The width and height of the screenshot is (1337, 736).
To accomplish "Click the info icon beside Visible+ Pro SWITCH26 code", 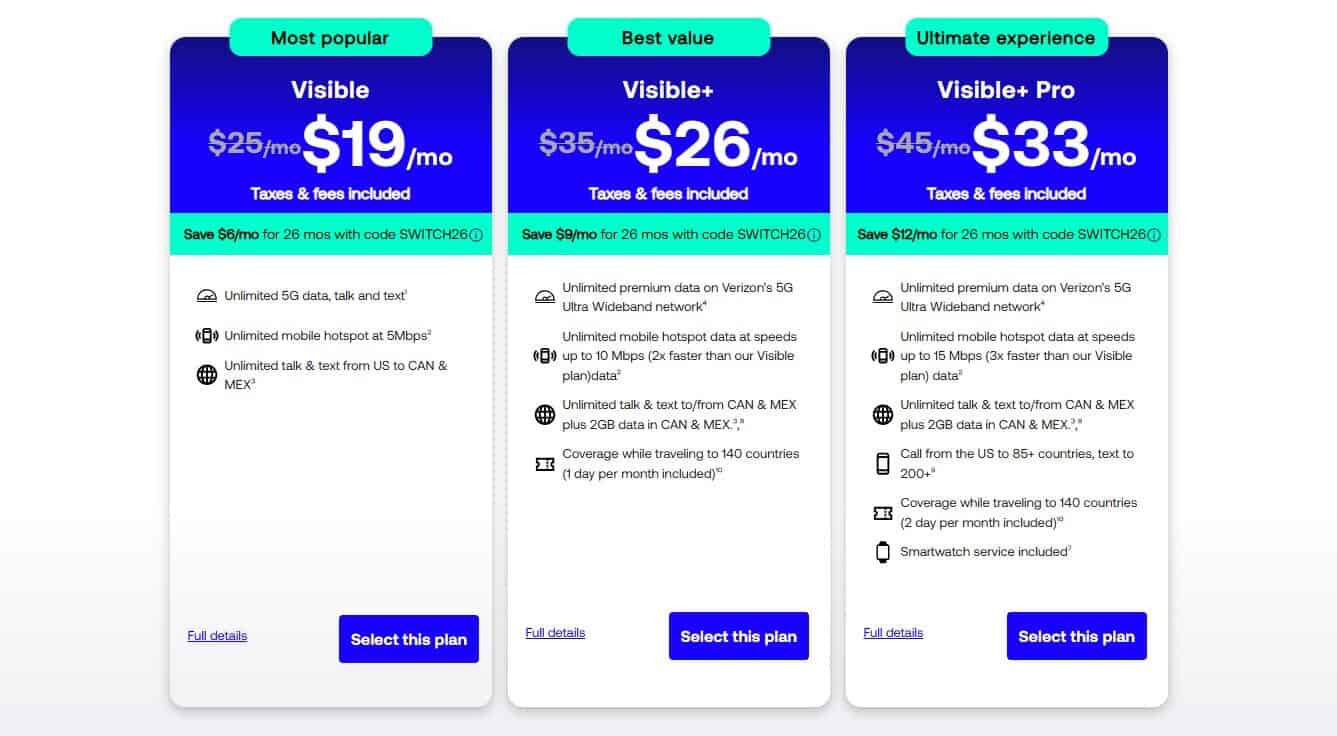I will (x=1152, y=235).
